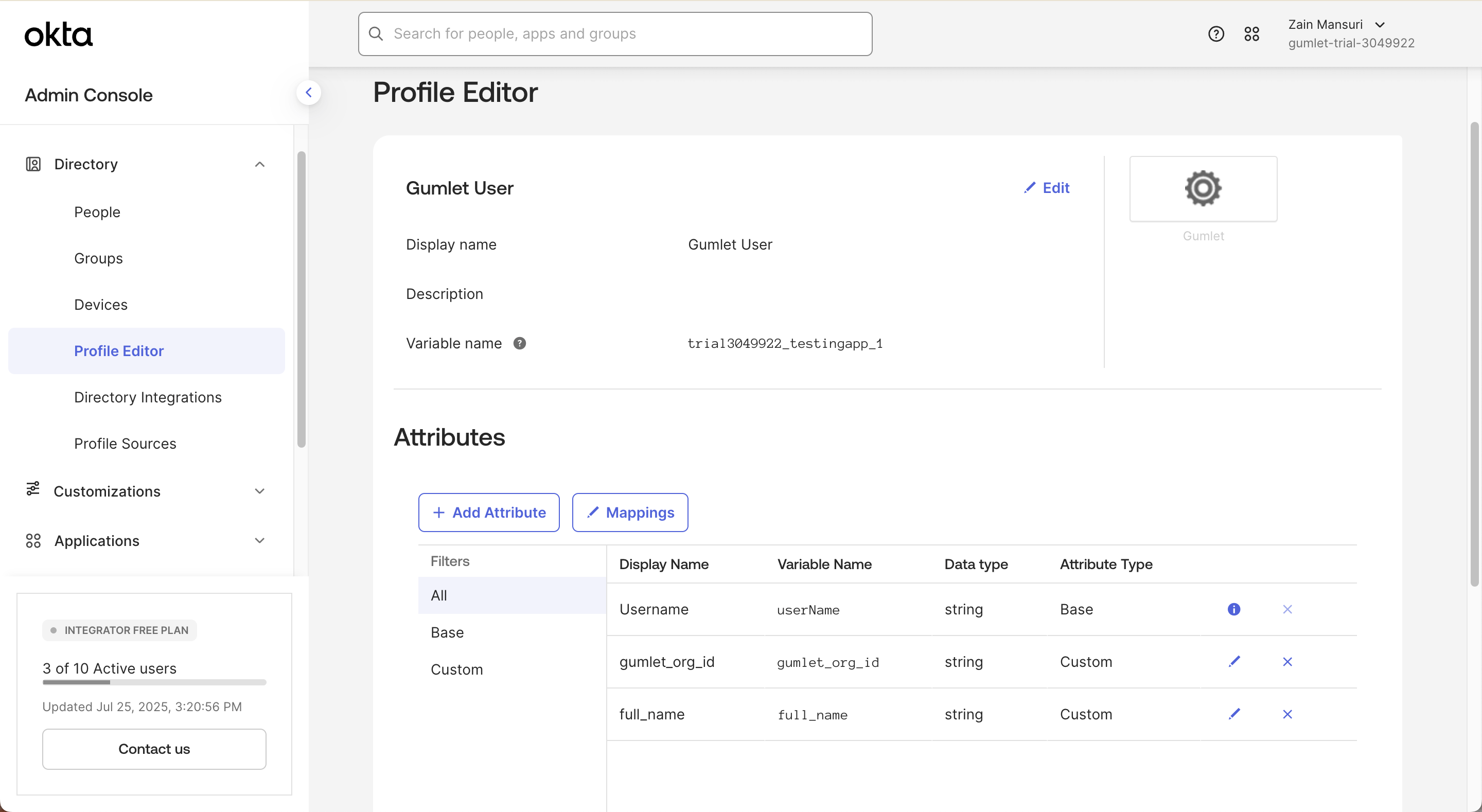Click the gumlet-trial-3049922 org name
The width and height of the screenshot is (1482, 812).
[1351, 43]
